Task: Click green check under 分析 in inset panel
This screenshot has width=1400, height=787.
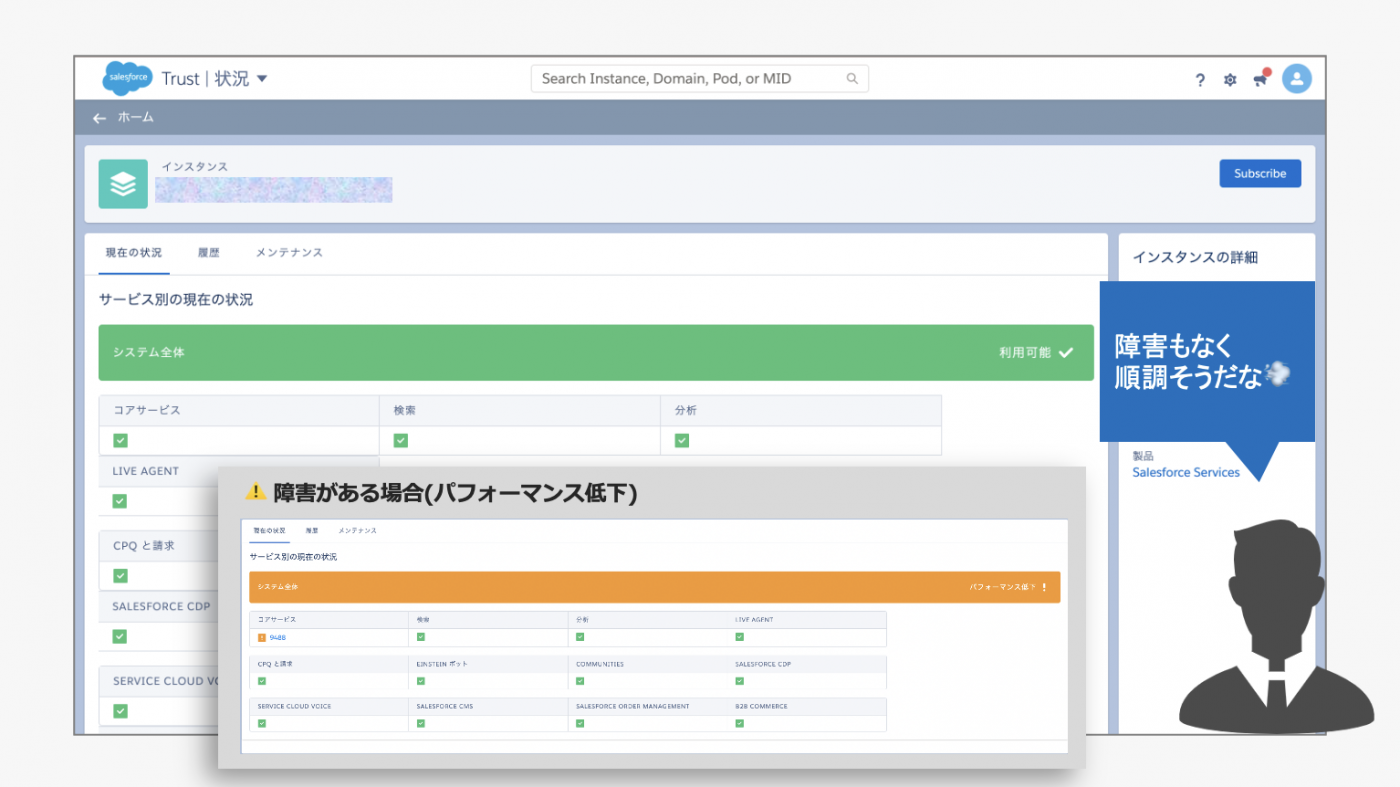Action: pyautogui.click(x=580, y=636)
